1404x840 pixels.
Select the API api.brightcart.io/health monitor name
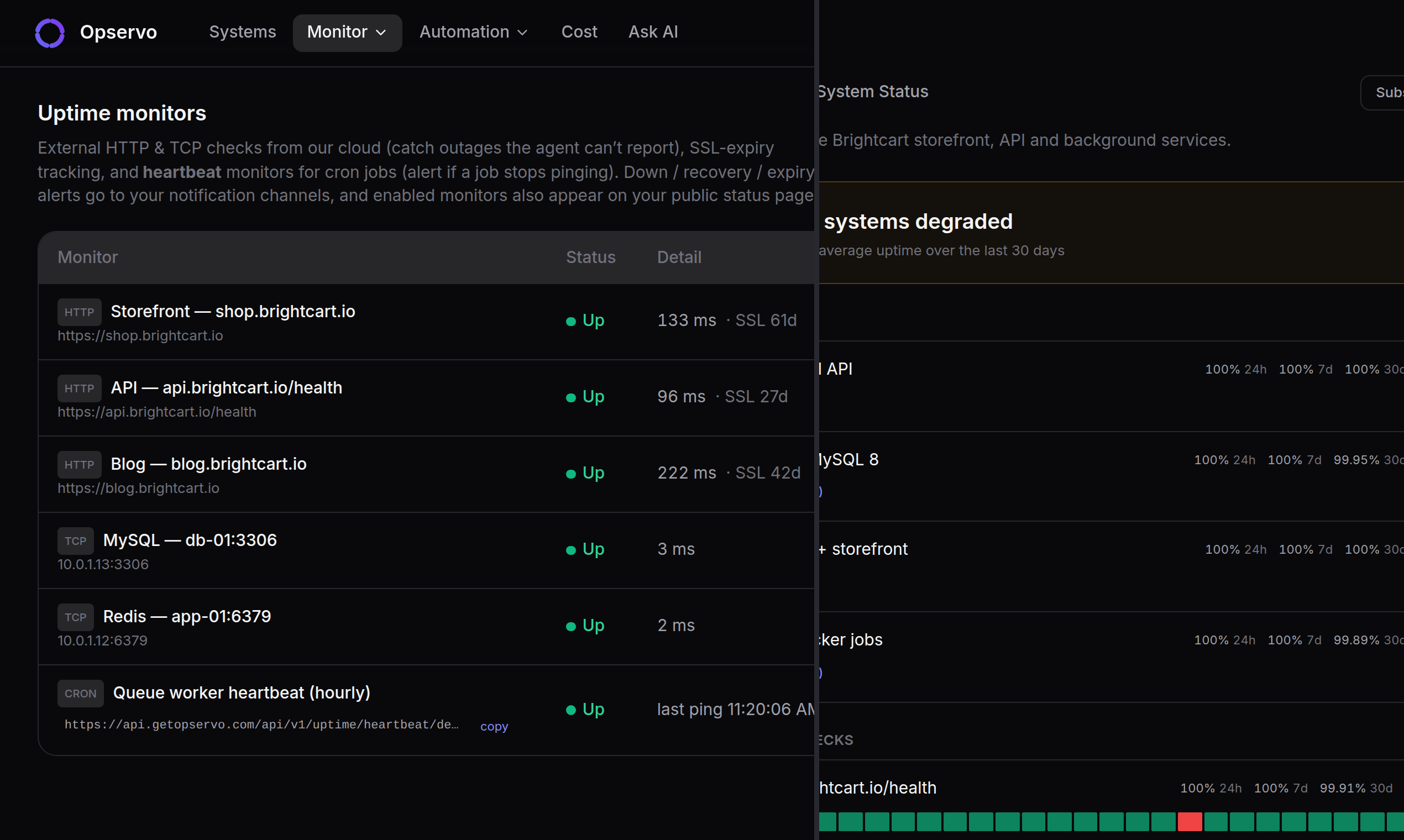click(x=227, y=388)
